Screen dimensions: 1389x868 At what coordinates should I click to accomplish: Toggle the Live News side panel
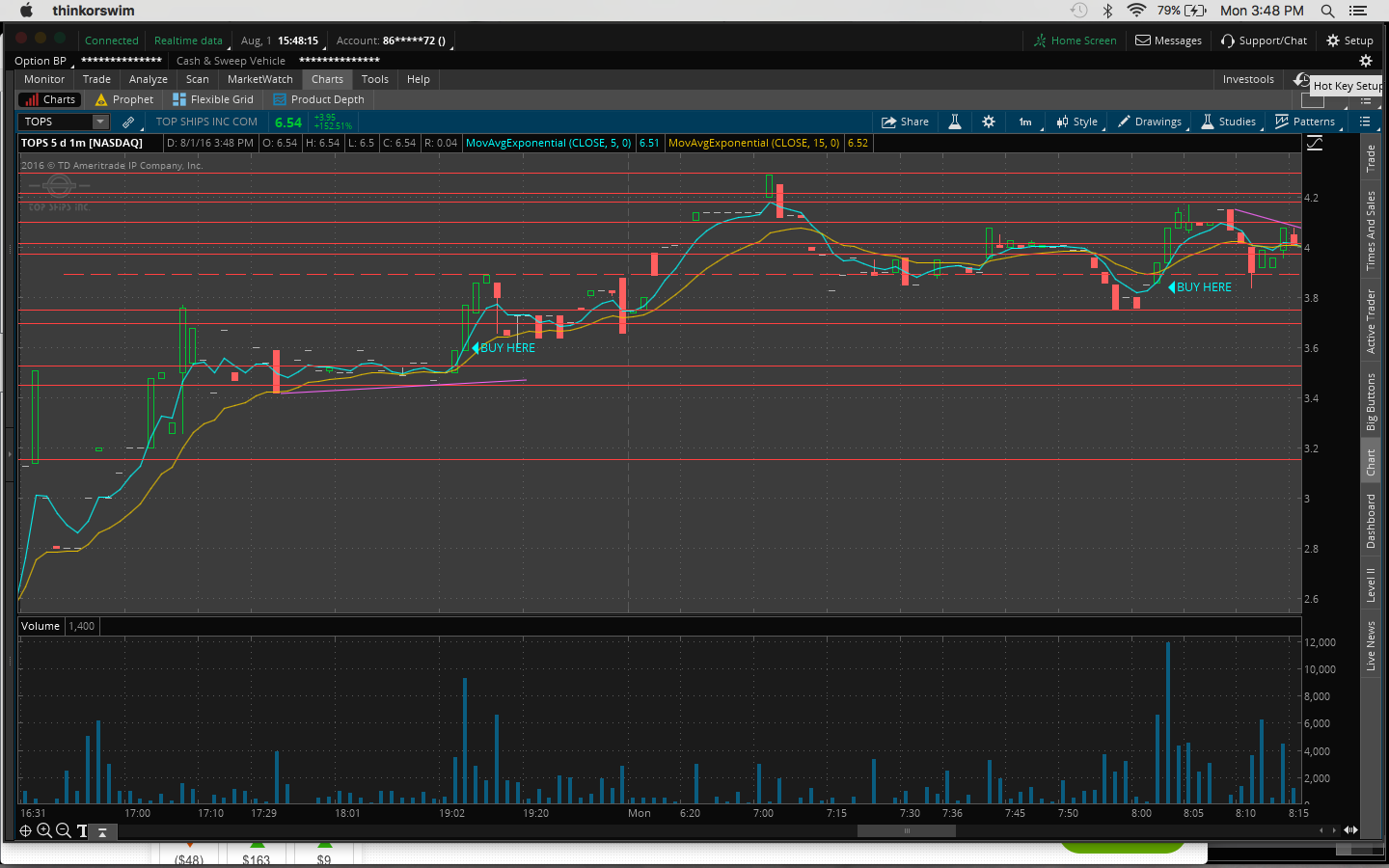coord(1371,645)
